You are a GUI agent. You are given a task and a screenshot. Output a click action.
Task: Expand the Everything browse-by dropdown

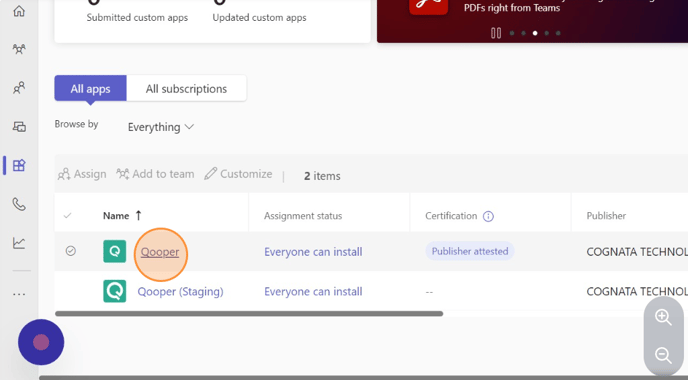point(161,127)
